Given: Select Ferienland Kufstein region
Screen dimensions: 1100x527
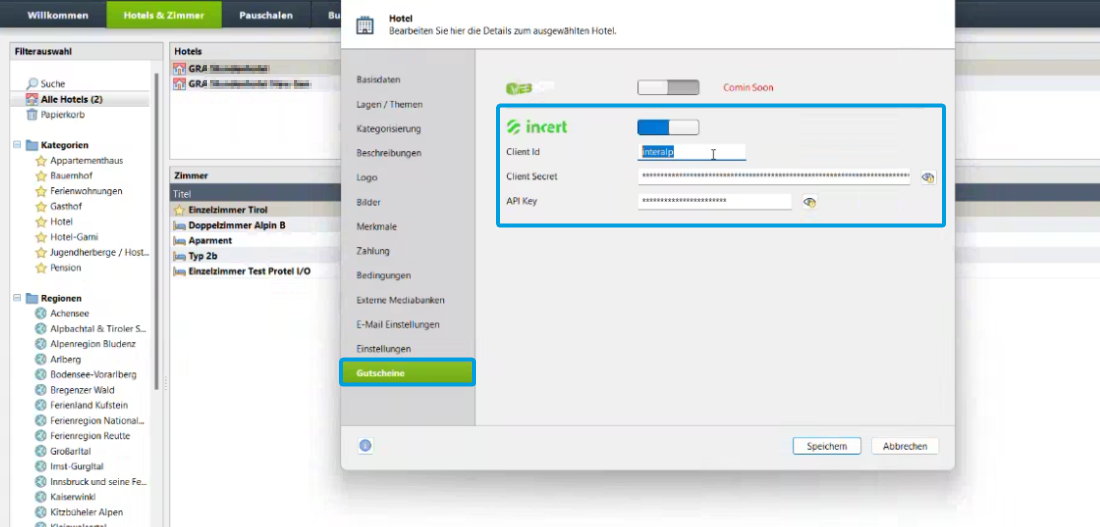Looking at the screenshot, I should click(x=88, y=406).
